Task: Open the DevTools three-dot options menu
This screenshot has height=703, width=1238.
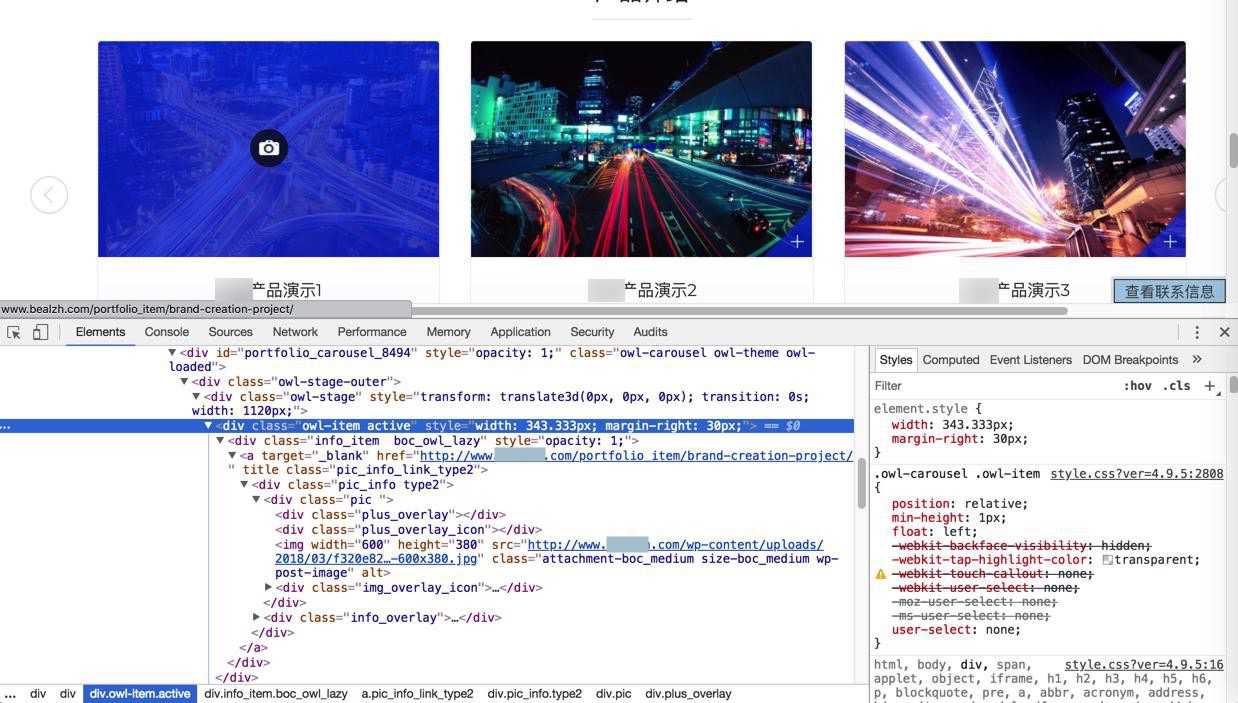Action: [x=1197, y=332]
